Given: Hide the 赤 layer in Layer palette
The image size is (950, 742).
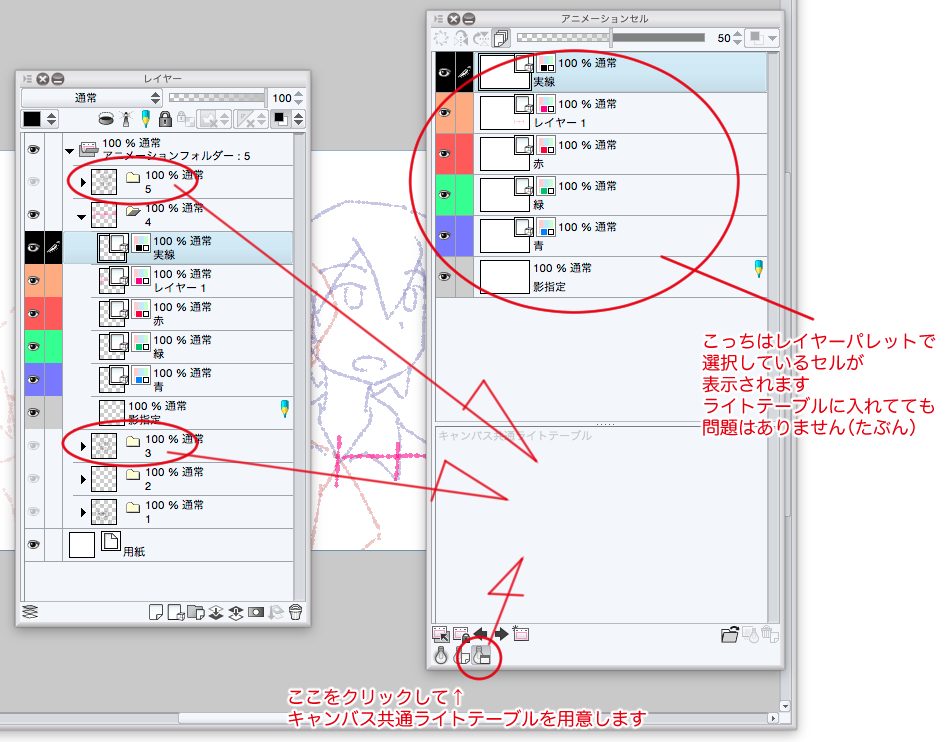Looking at the screenshot, I should coord(34,314).
